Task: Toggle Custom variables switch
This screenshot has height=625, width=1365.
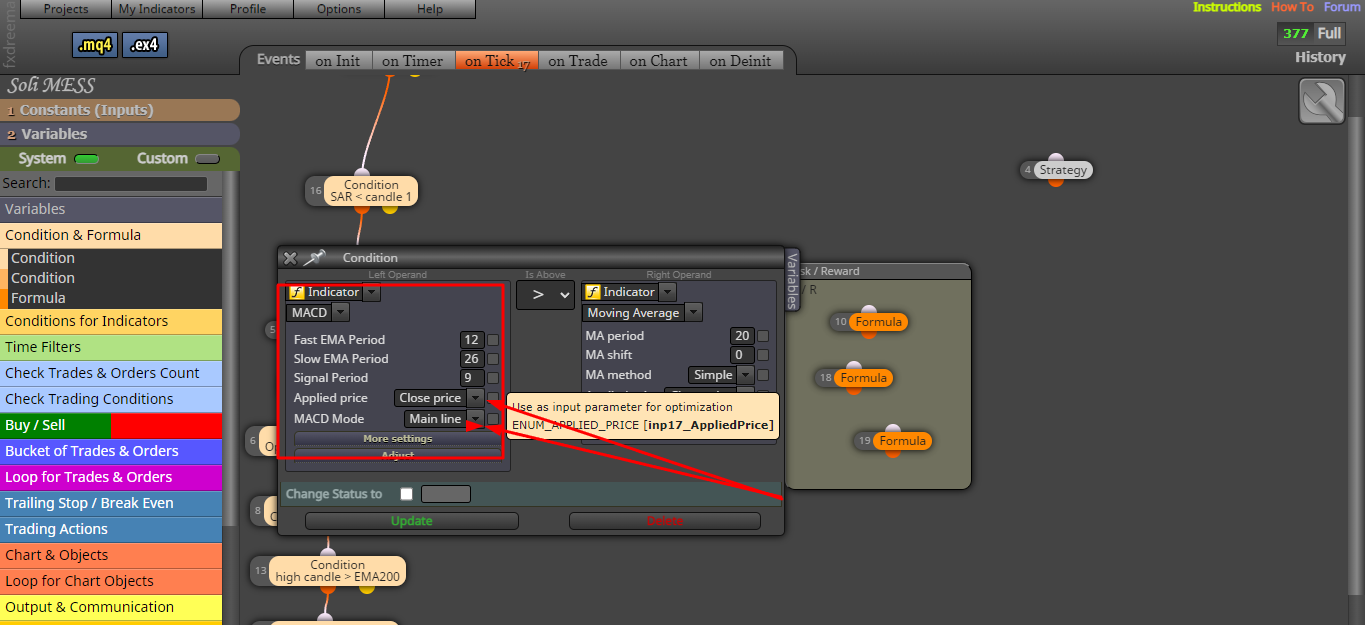Action: (207, 159)
